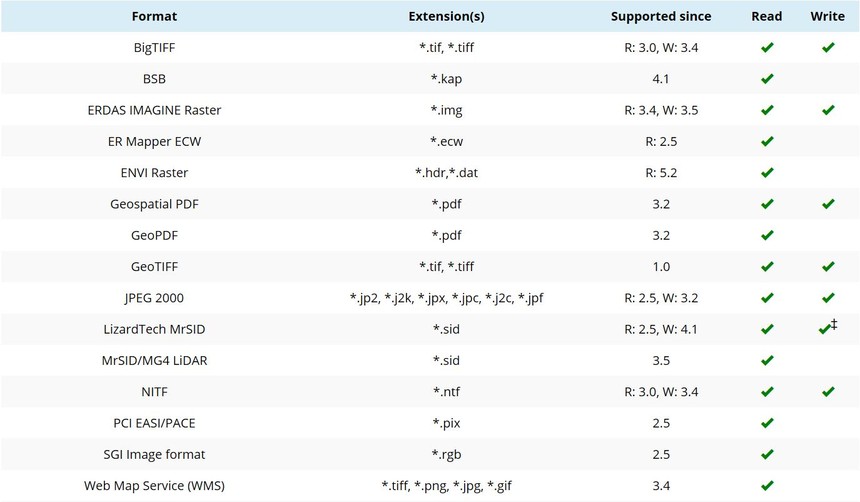
Task: Click the Supported since column header
Action: (x=661, y=17)
